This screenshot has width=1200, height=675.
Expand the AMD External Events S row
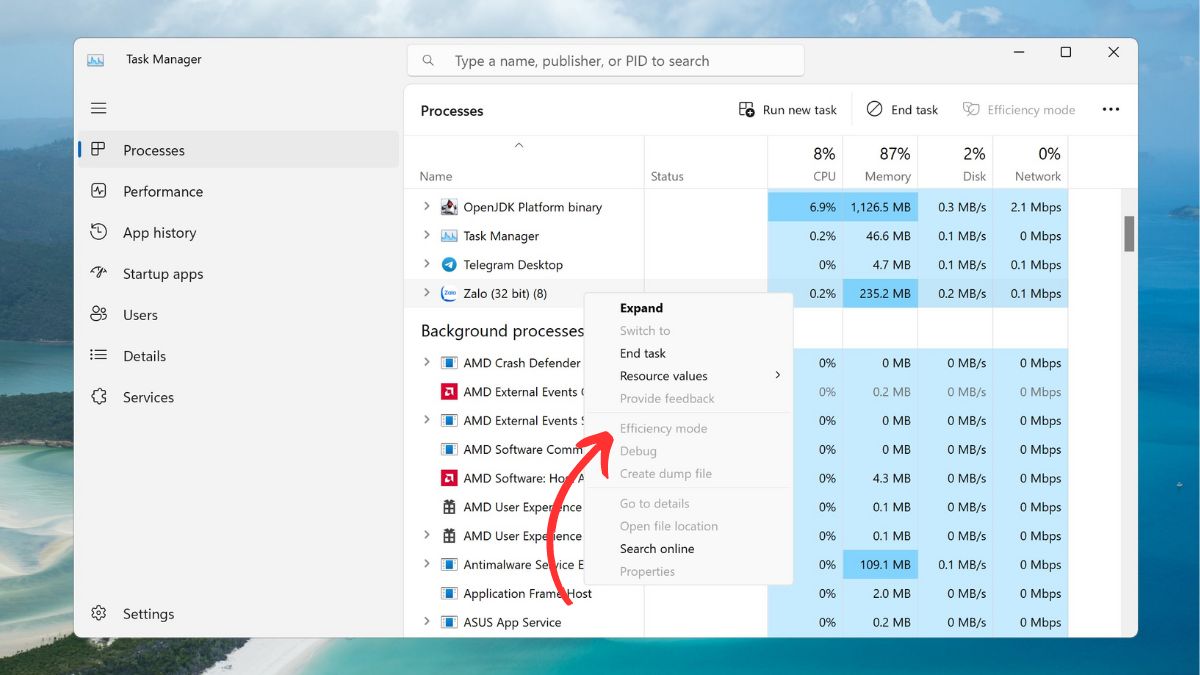tap(426, 420)
